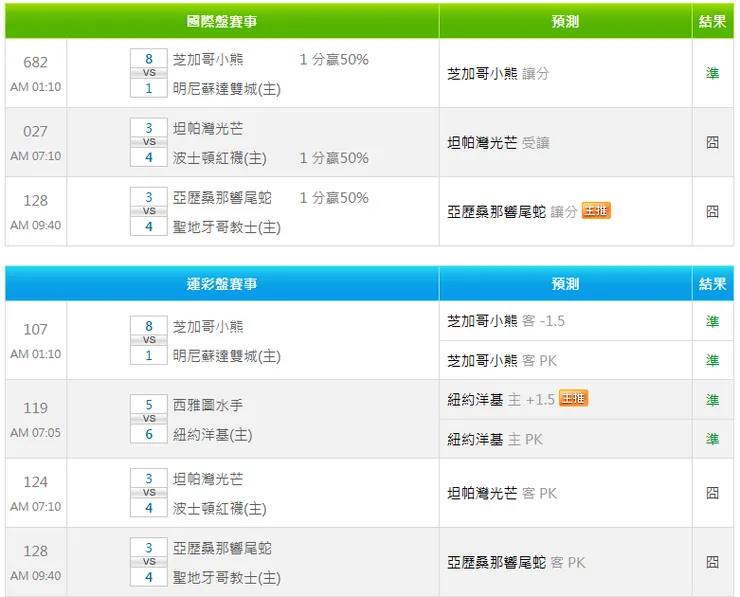Open team 波士頓紅襪(主) in game 124 matchup
The height and width of the screenshot is (597, 740).
tap(219, 509)
